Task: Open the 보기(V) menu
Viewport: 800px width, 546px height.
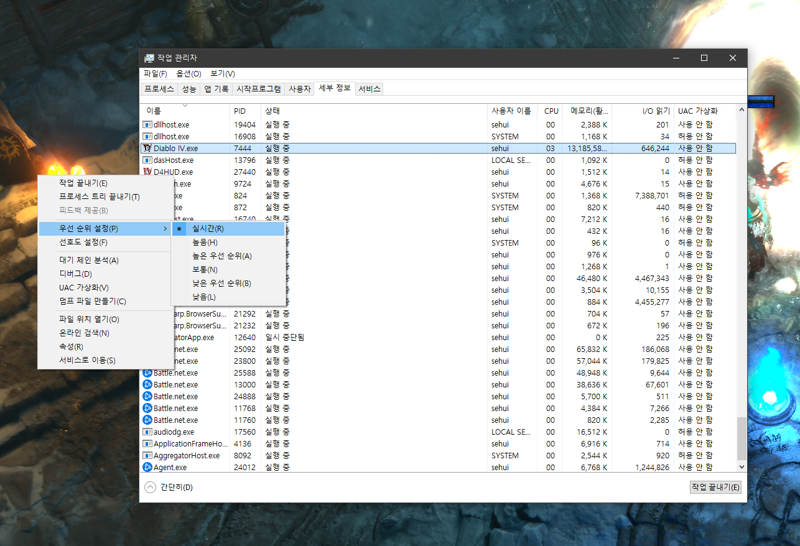Action: coord(222,73)
